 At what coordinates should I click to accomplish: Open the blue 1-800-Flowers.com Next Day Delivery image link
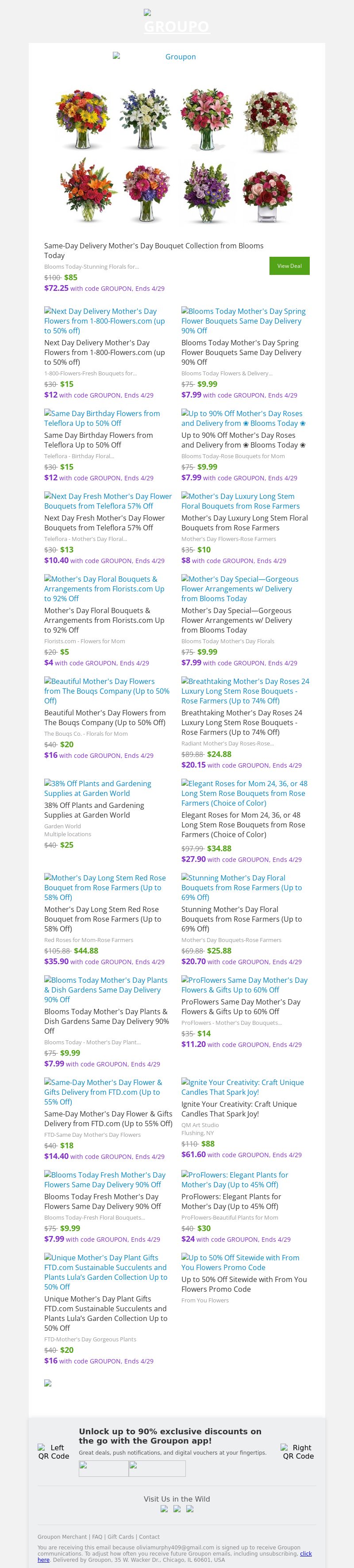tap(104, 321)
